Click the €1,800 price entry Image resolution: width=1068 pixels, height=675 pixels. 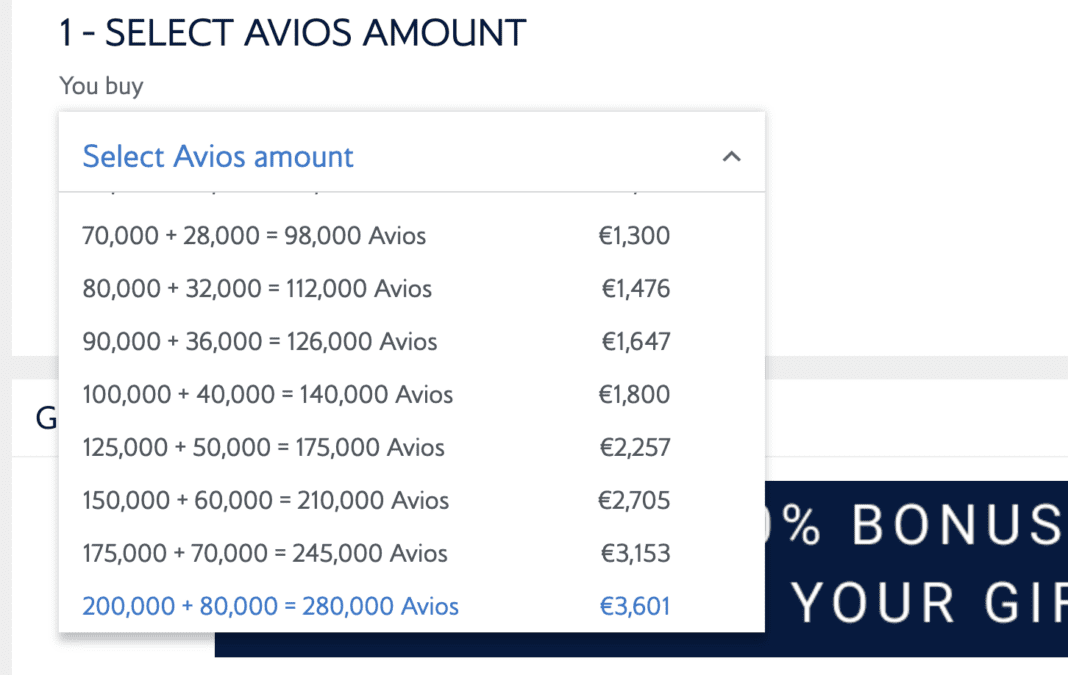click(634, 394)
